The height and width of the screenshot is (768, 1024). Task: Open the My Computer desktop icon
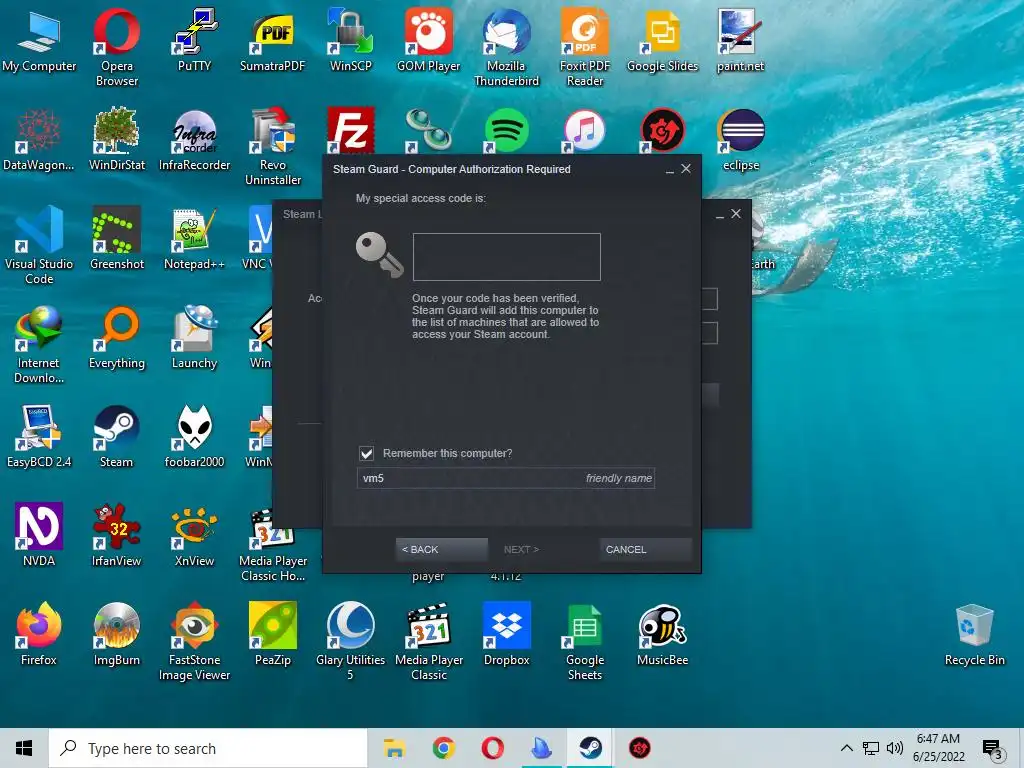tap(39, 40)
